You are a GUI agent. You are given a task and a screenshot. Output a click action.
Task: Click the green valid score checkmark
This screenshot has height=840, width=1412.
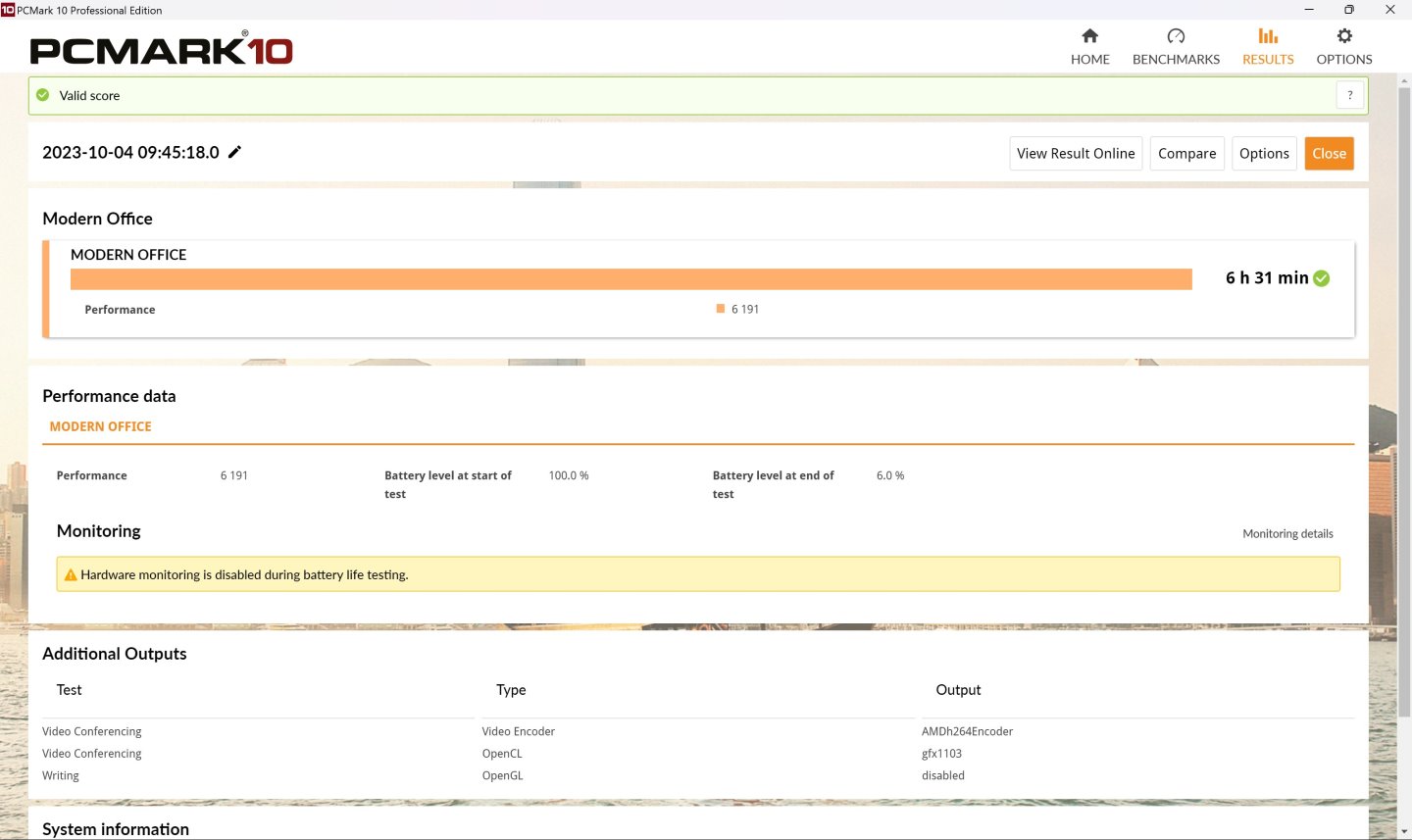point(43,95)
